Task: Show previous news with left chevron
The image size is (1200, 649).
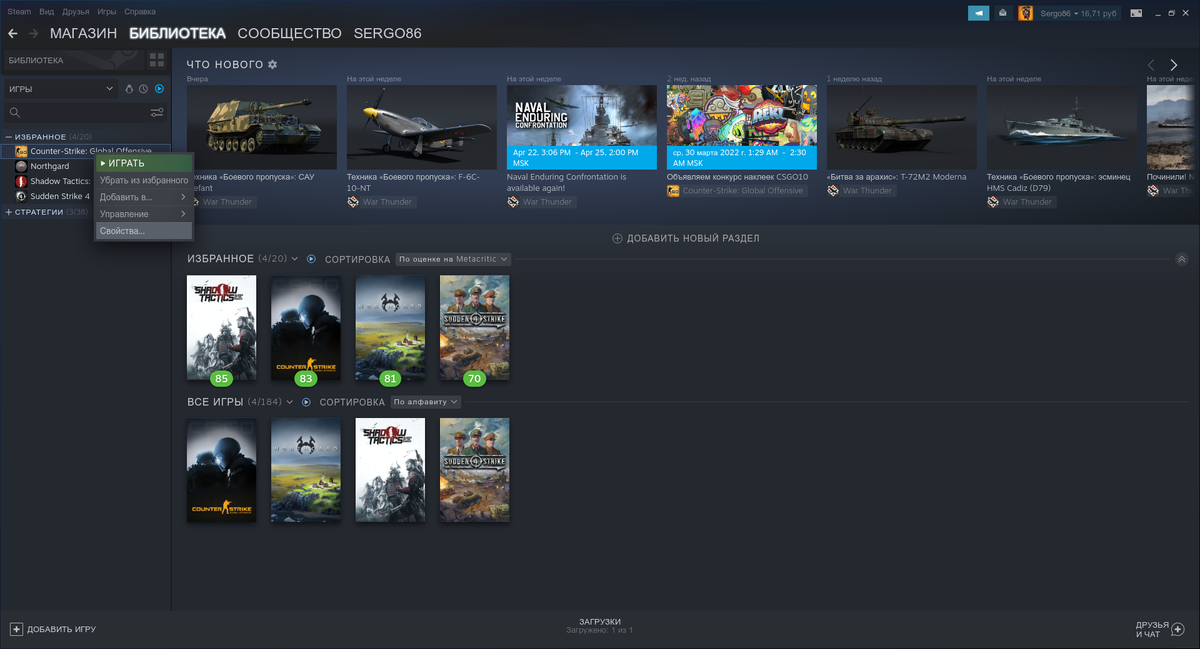Action: pos(1151,65)
